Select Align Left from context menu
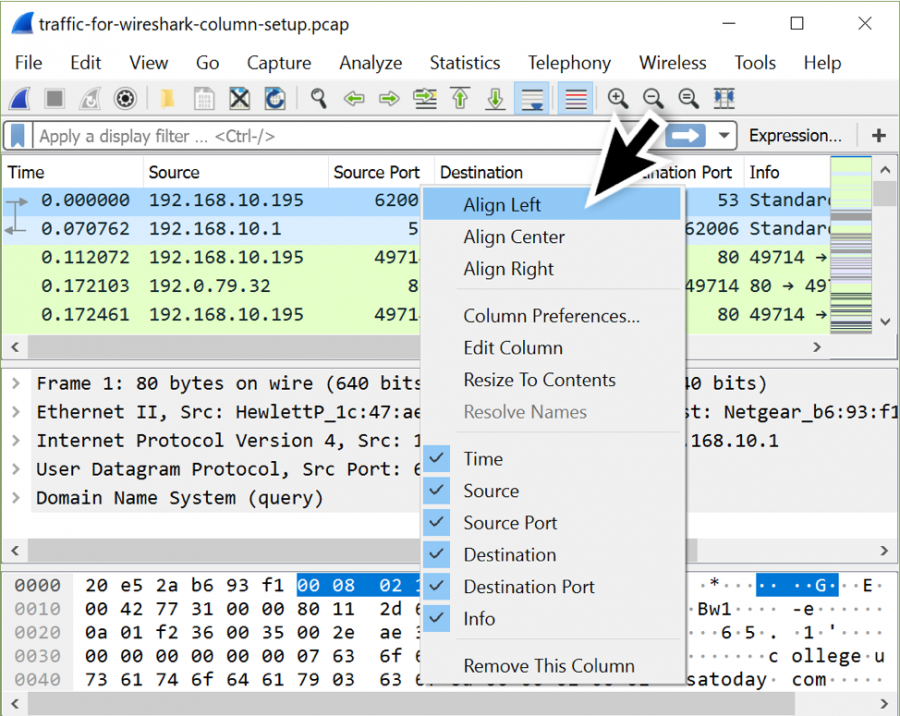The height and width of the screenshot is (716, 900). pos(502,205)
